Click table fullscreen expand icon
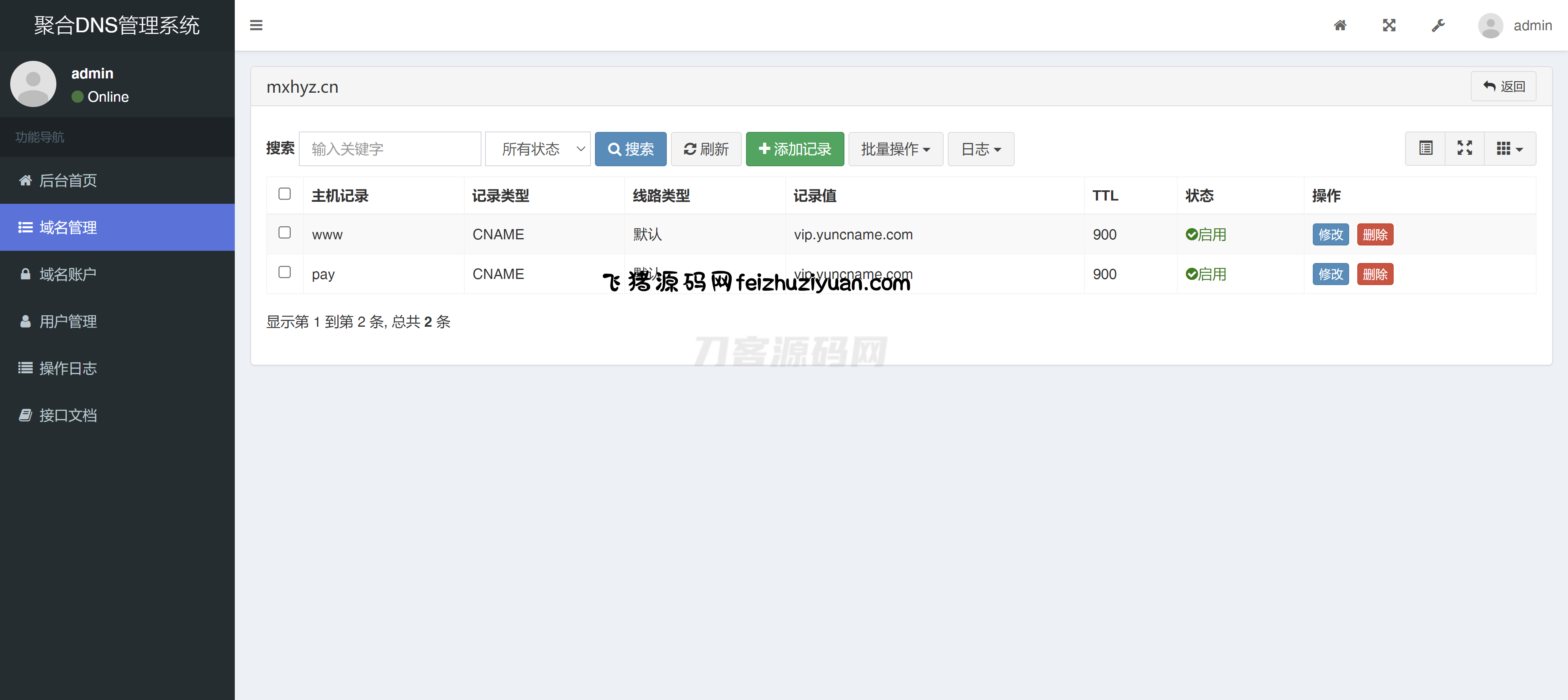The image size is (1568, 700). [x=1465, y=149]
